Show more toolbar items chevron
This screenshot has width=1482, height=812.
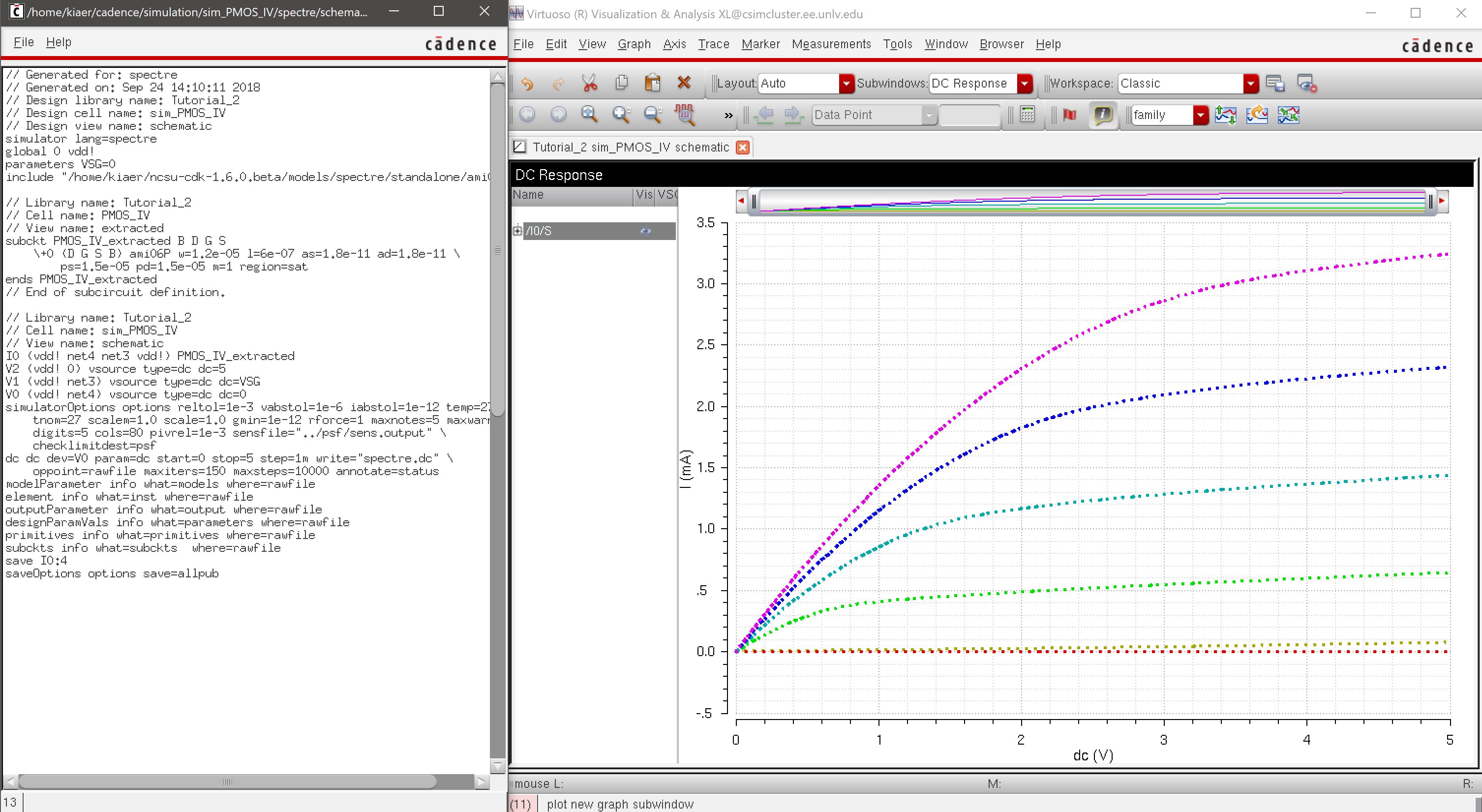(x=728, y=116)
